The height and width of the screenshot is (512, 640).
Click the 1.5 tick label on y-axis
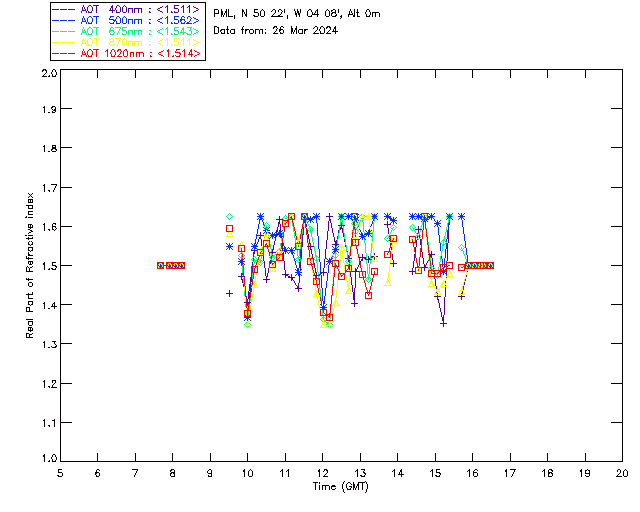(47, 266)
